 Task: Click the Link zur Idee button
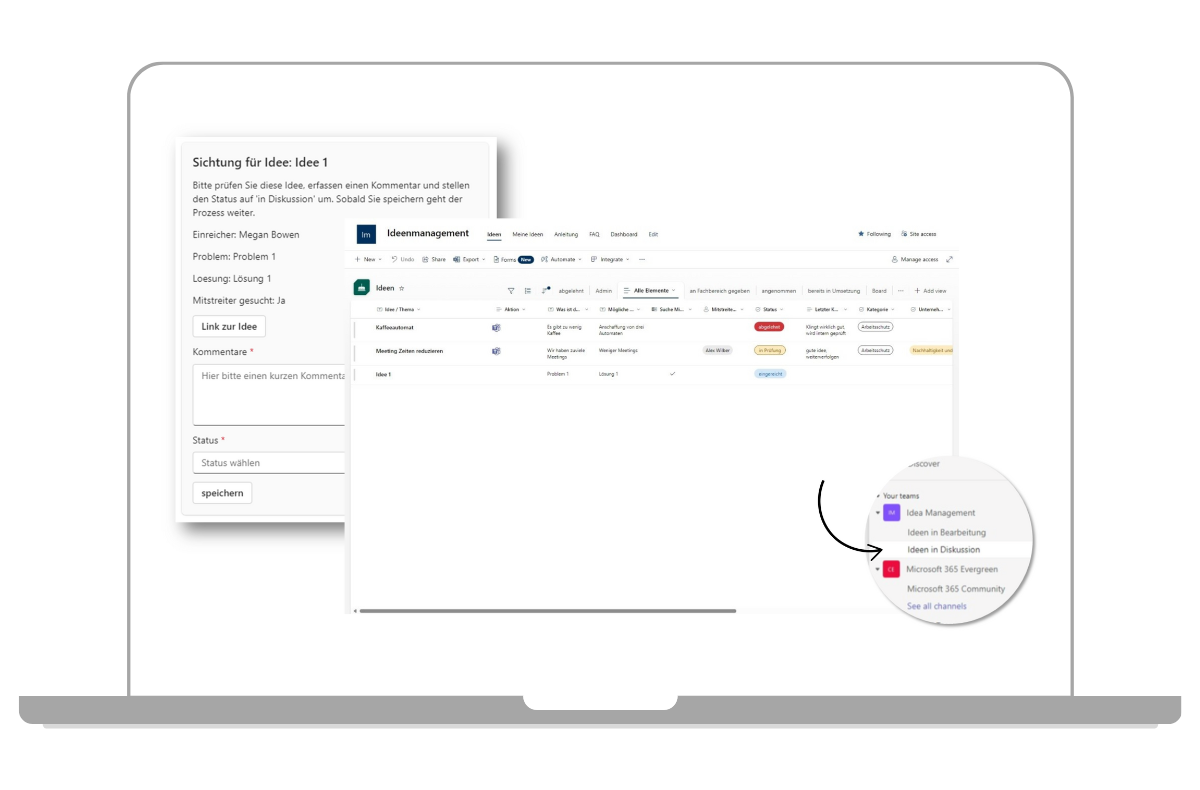click(x=229, y=327)
